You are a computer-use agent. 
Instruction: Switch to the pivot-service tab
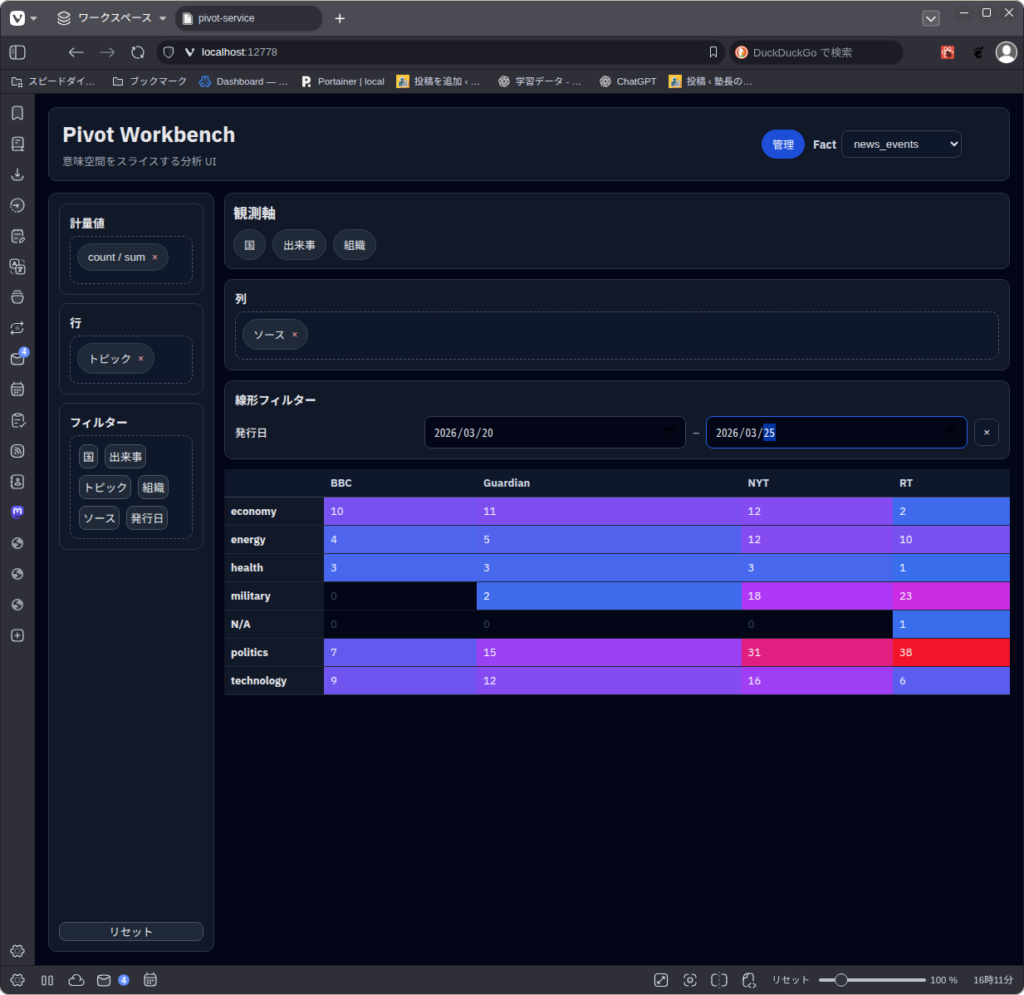247,18
